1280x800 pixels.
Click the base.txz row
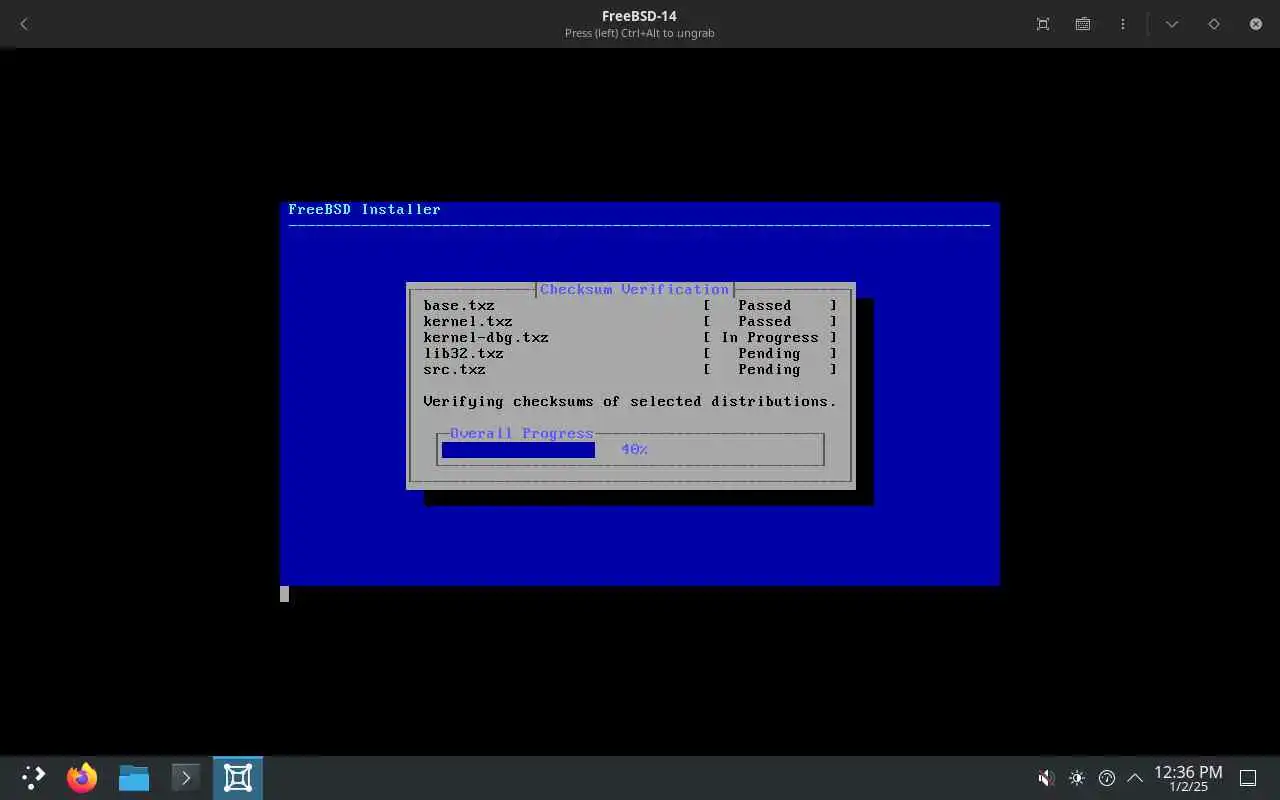point(630,305)
